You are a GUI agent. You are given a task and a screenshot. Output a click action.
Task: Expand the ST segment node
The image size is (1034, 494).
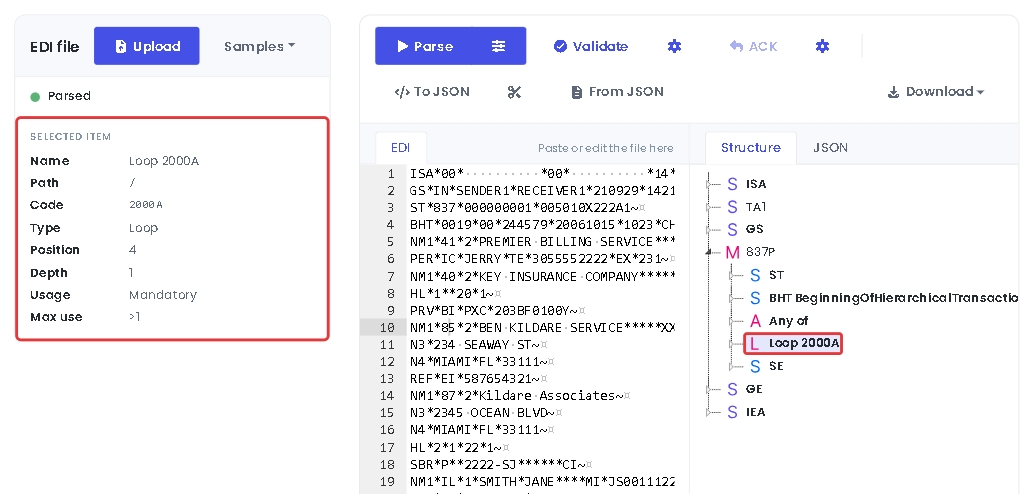(733, 275)
